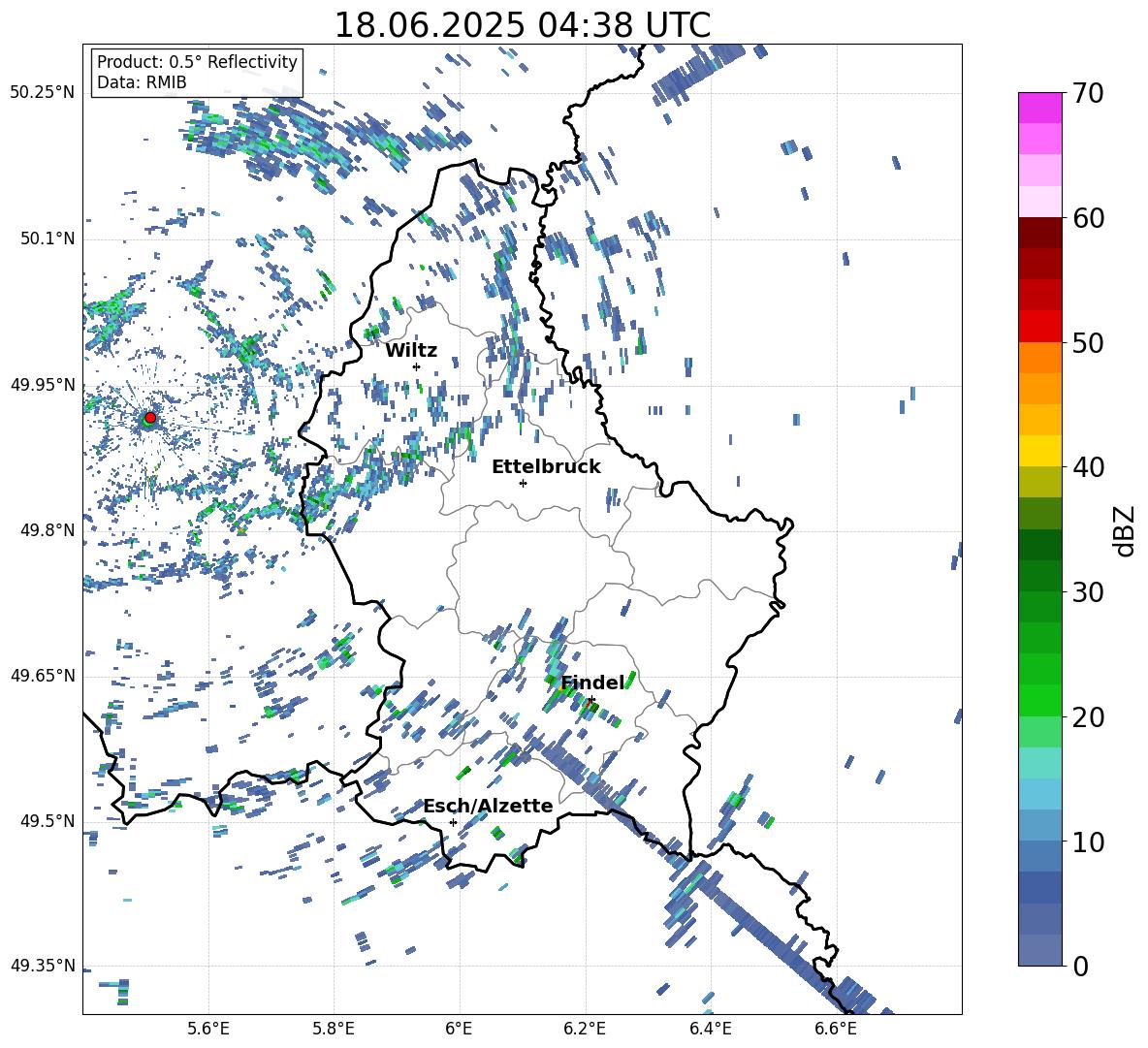The image size is (1148, 1048).
Task: Click the 6.2°E longitude label
Action: (x=585, y=1029)
